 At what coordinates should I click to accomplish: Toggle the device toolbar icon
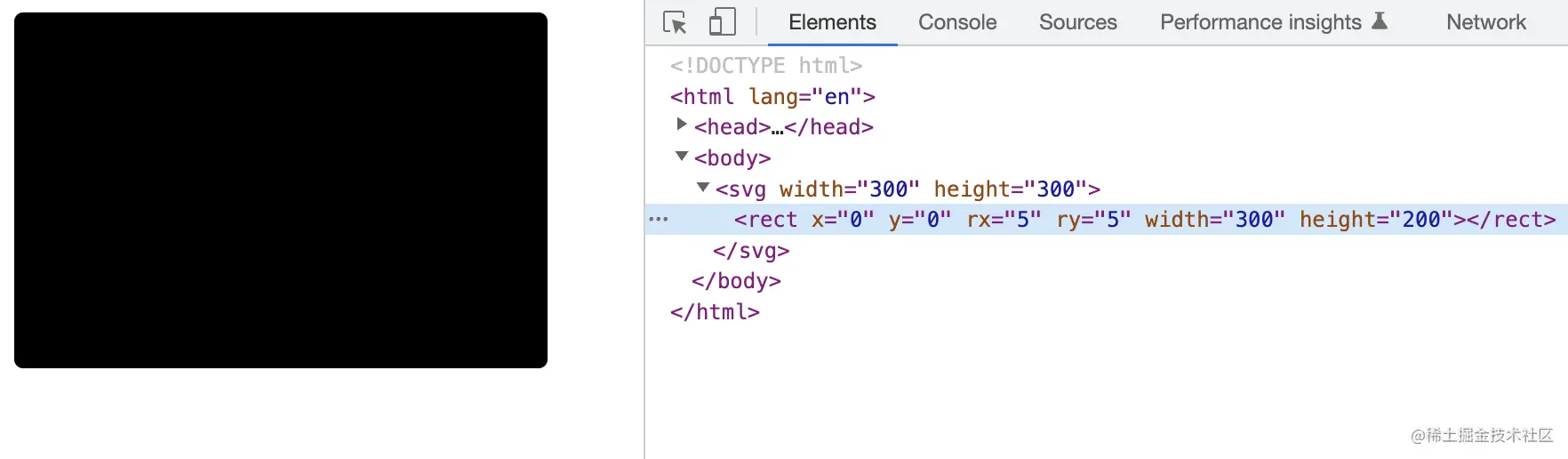pos(722,22)
